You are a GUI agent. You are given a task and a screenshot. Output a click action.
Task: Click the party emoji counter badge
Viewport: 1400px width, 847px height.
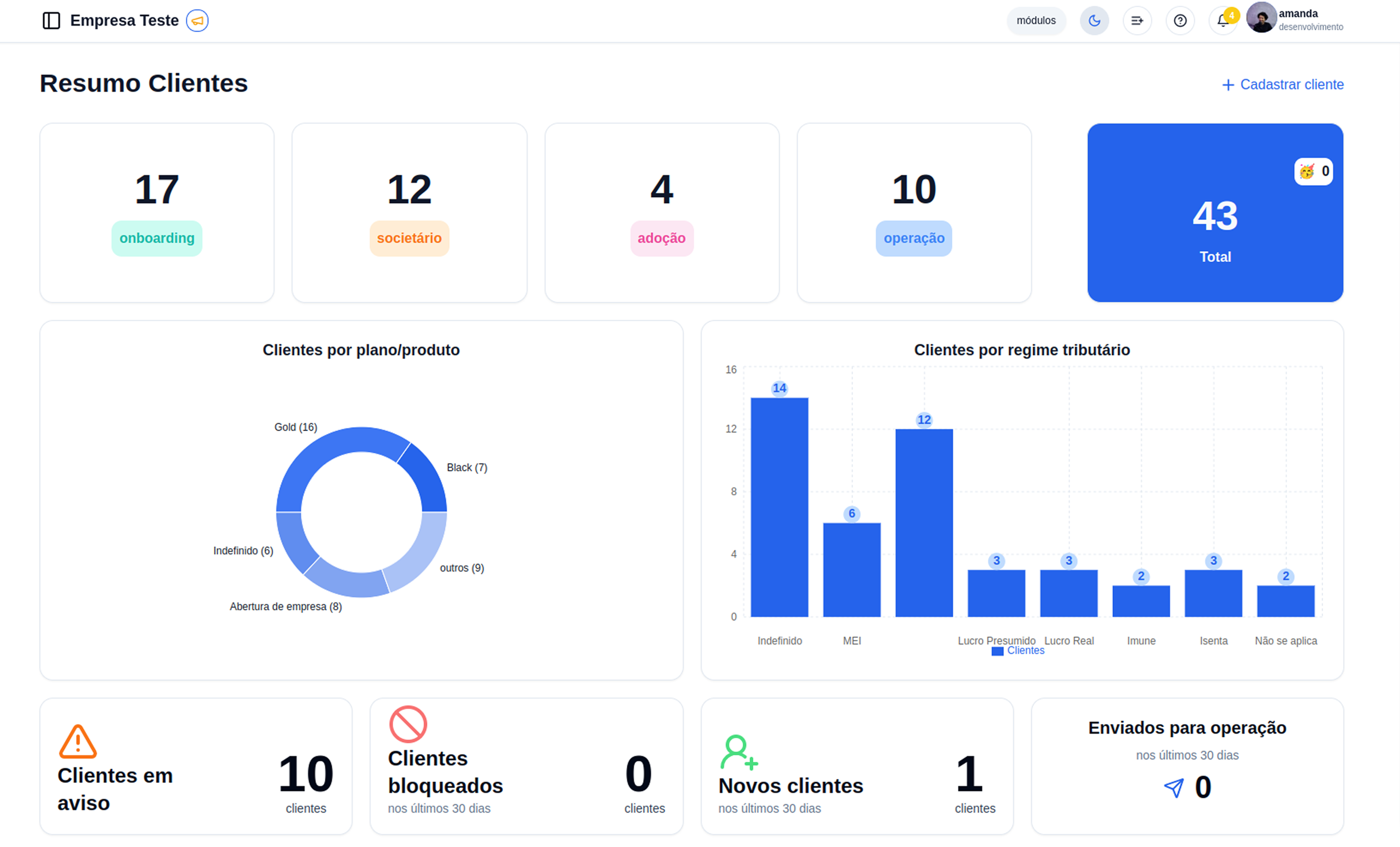1314,172
